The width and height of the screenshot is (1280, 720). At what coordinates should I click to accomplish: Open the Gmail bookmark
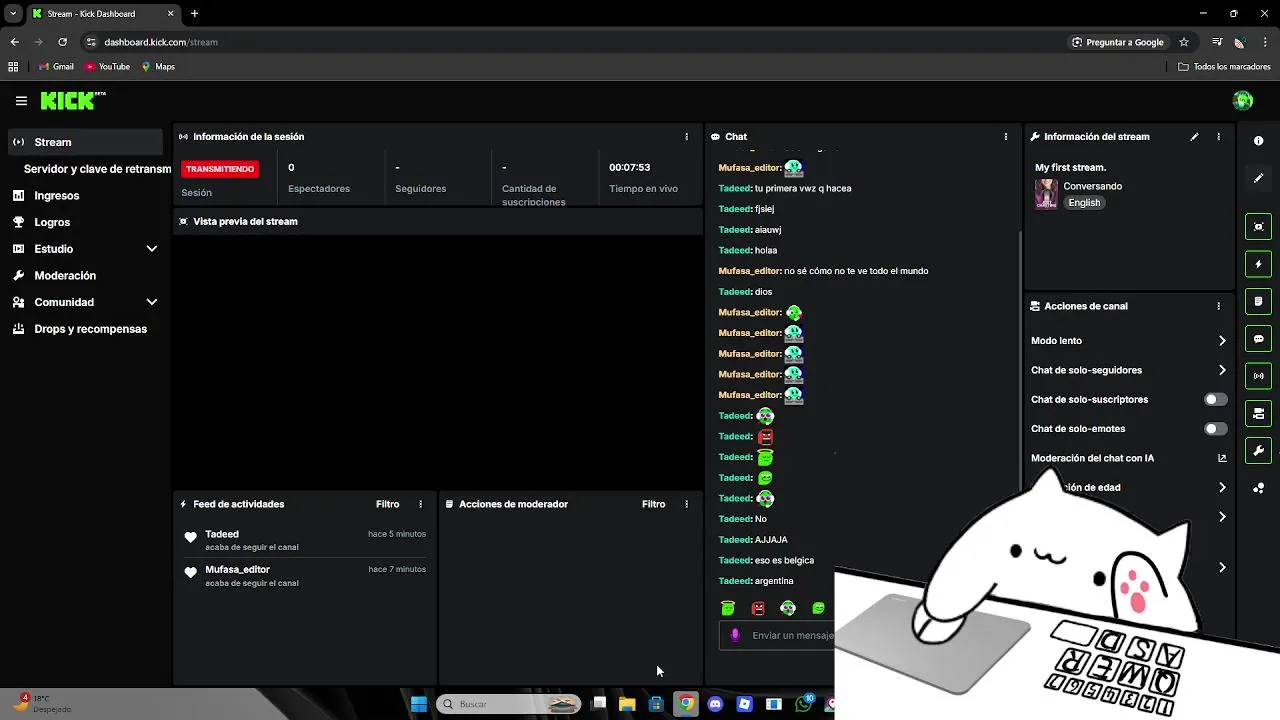pyautogui.click(x=57, y=67)
